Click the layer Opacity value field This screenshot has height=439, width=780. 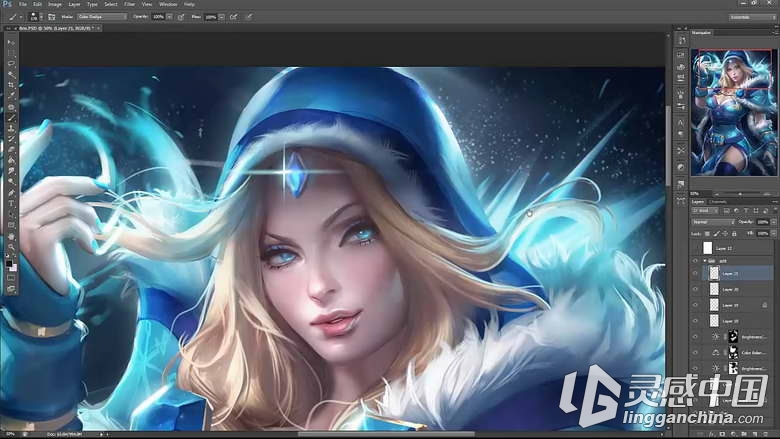coord(762,222)
